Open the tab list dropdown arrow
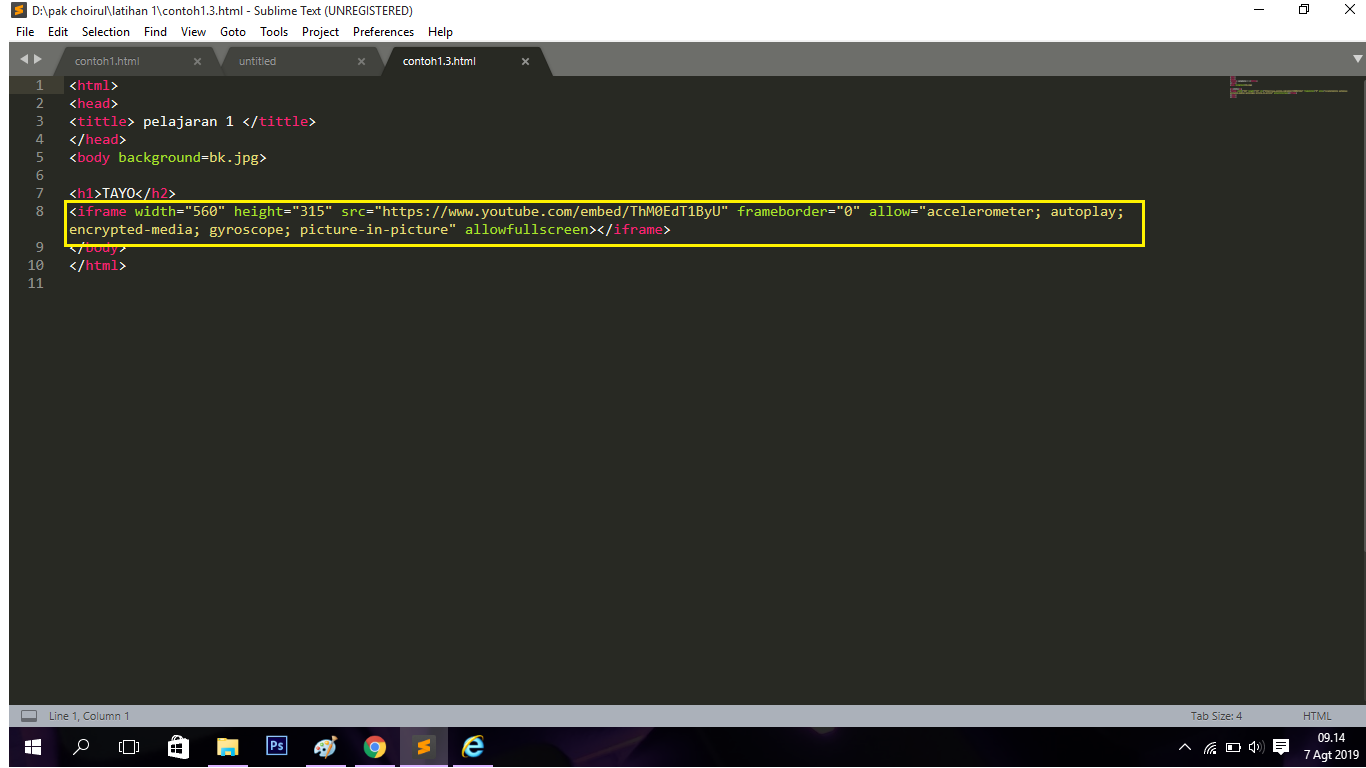 pyautogui.click(x=1356, y=60)
